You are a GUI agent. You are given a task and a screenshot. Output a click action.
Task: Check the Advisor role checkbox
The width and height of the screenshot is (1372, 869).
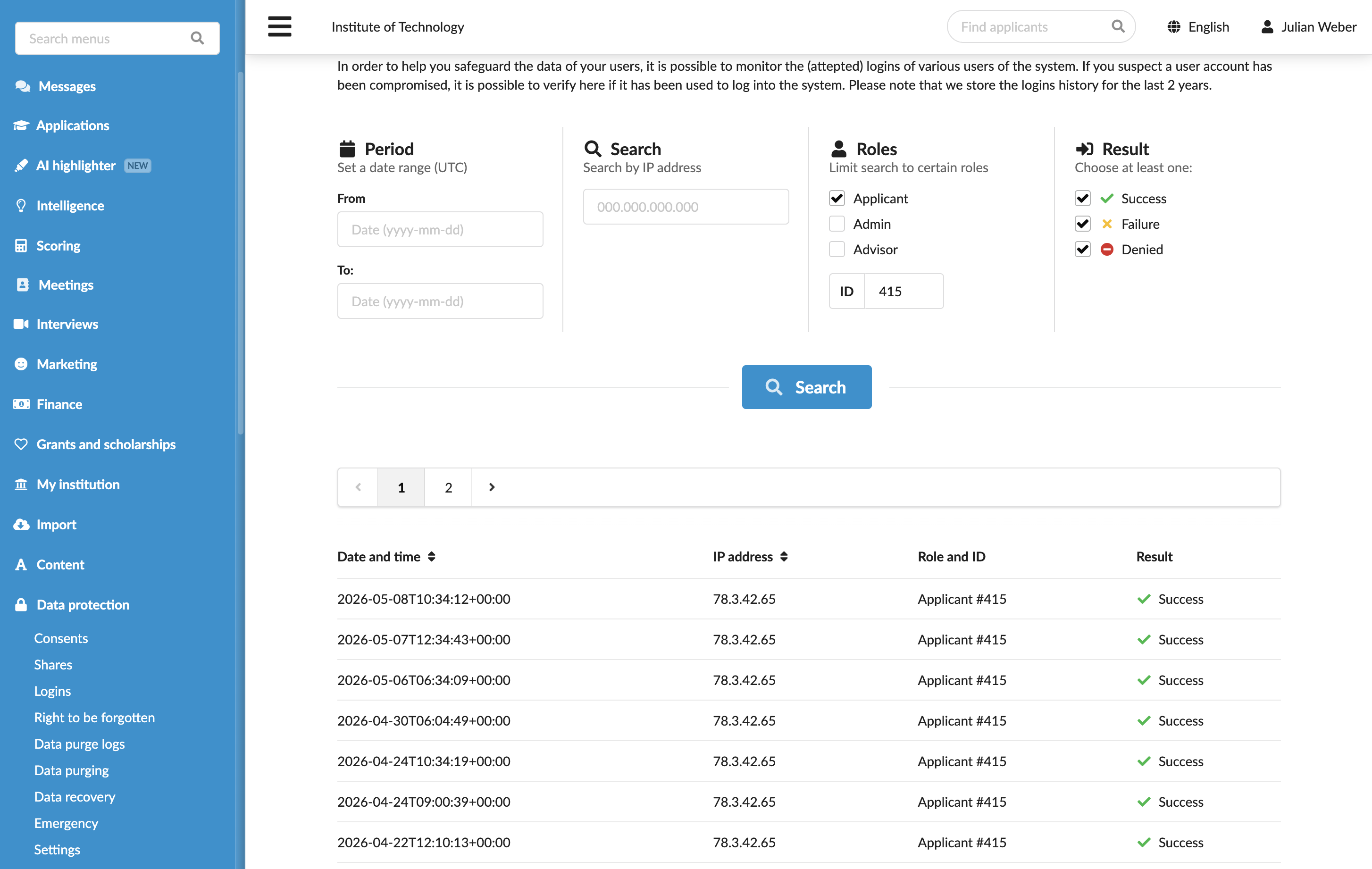pyautogui.click(x=837, y=250)
